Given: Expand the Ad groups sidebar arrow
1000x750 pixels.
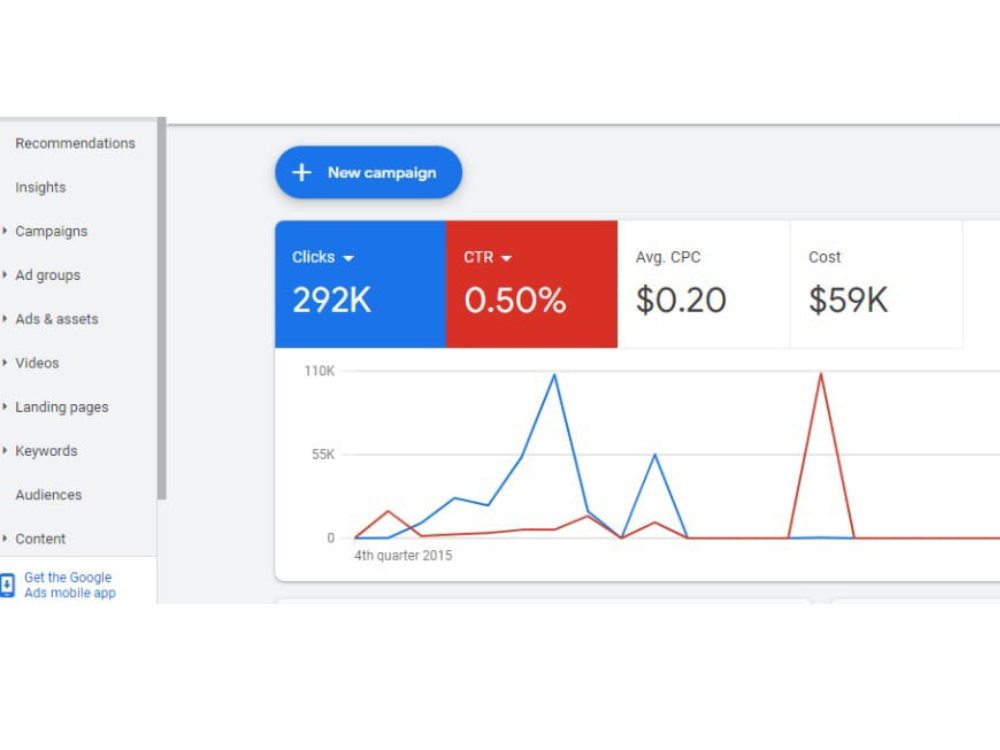Looking at the screenshot, I should [4, 275].
